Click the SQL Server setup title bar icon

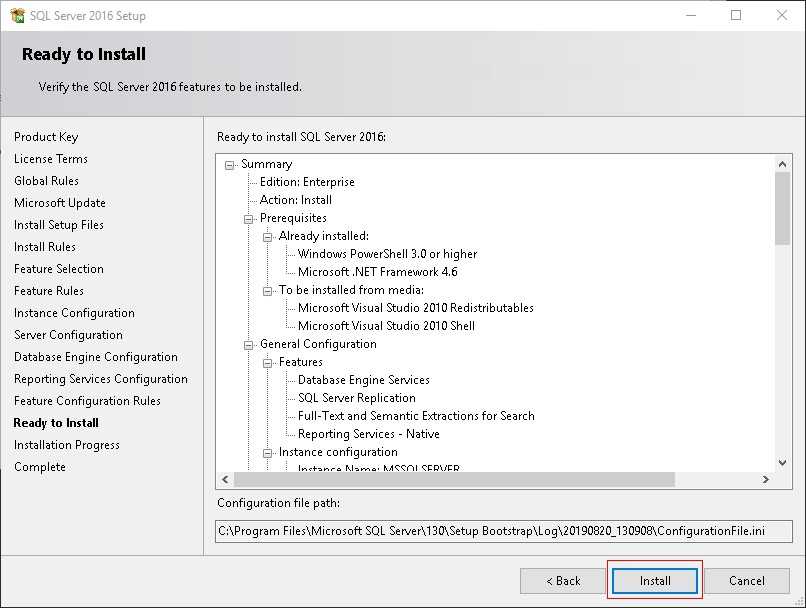[17, 15]
